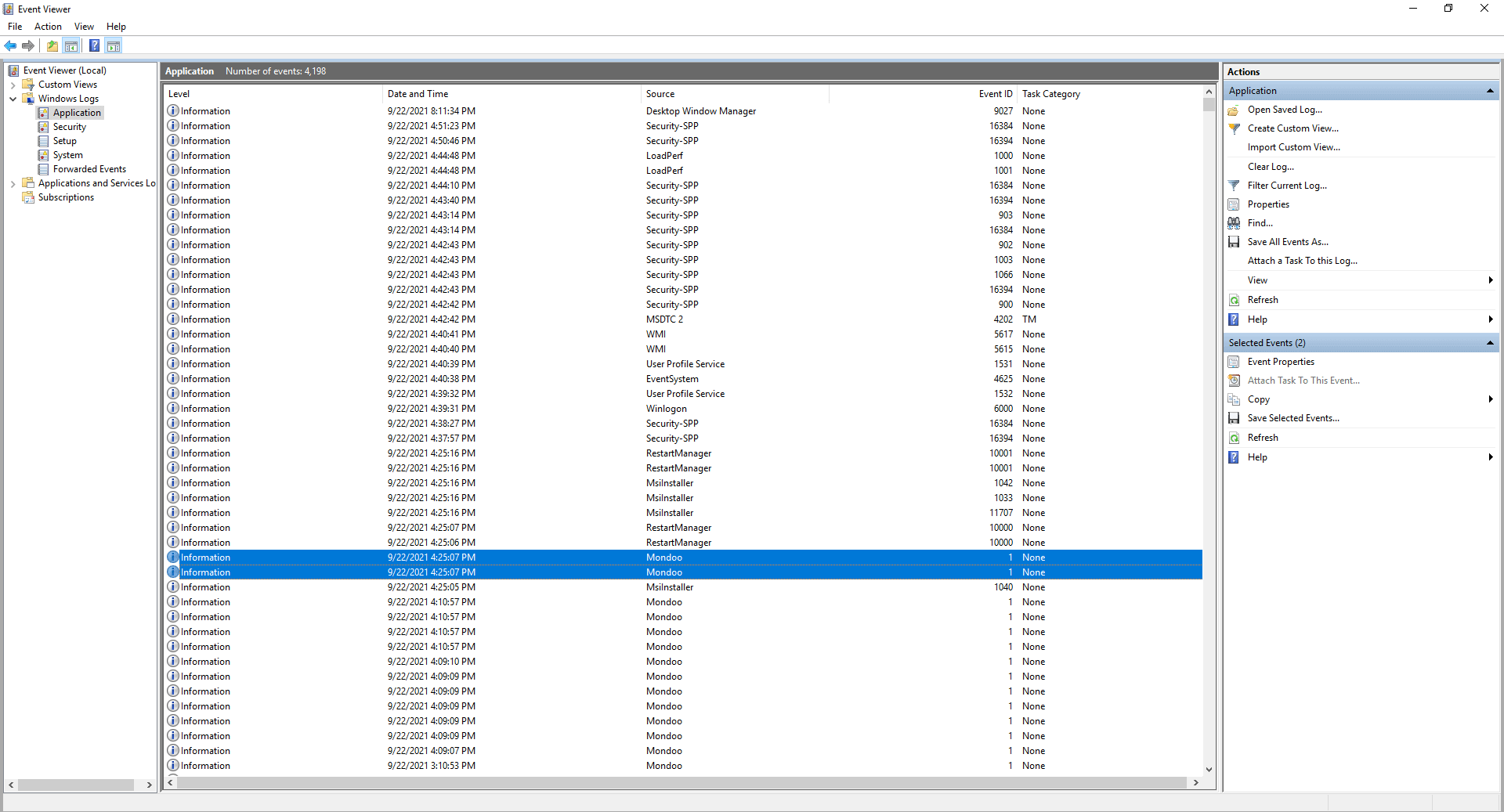Open the View menu
Image resolution: width=1504 pixels, height=812 pixels.
click(x=84, y=26)
